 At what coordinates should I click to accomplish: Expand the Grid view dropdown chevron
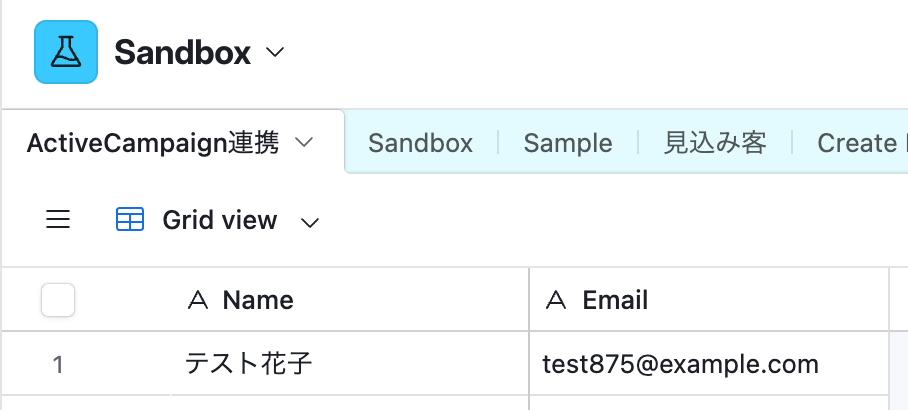coord(310,222)
